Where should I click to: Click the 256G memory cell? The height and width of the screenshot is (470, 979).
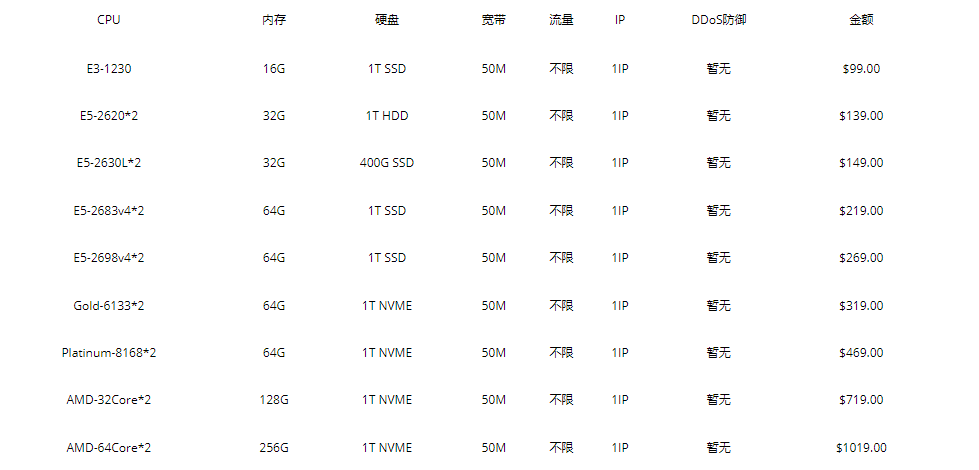point(274,447)
